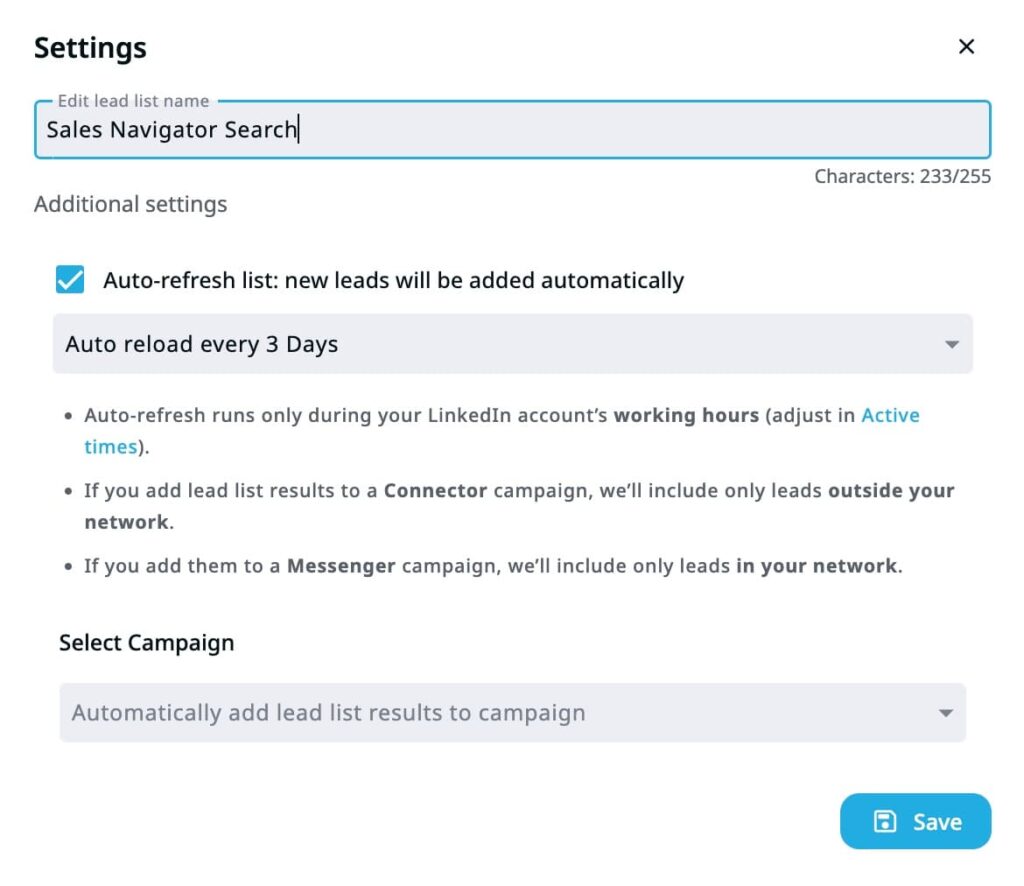Screen dimensions: 1024x886
Task: Click into the Edit lead list name field
Action: click(640, 130)
